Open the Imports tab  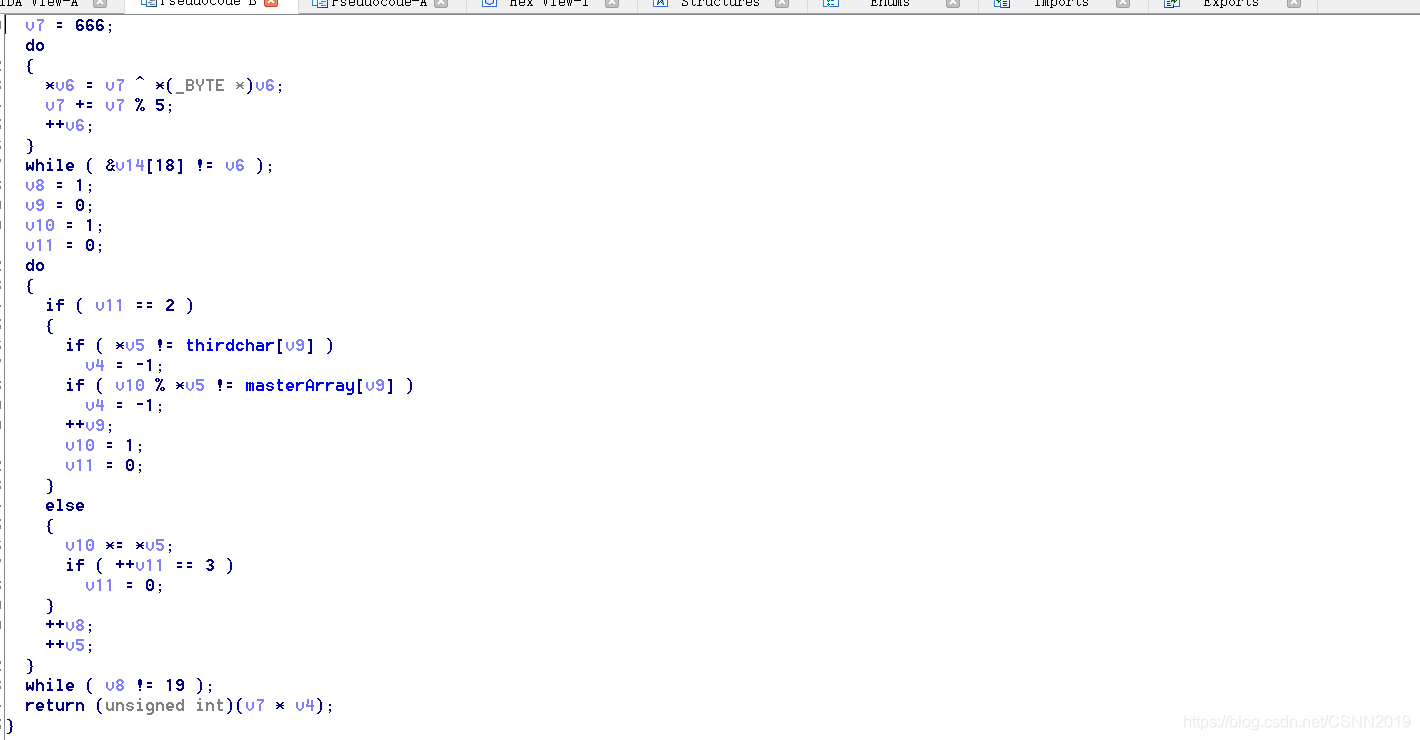(1061, 4)
